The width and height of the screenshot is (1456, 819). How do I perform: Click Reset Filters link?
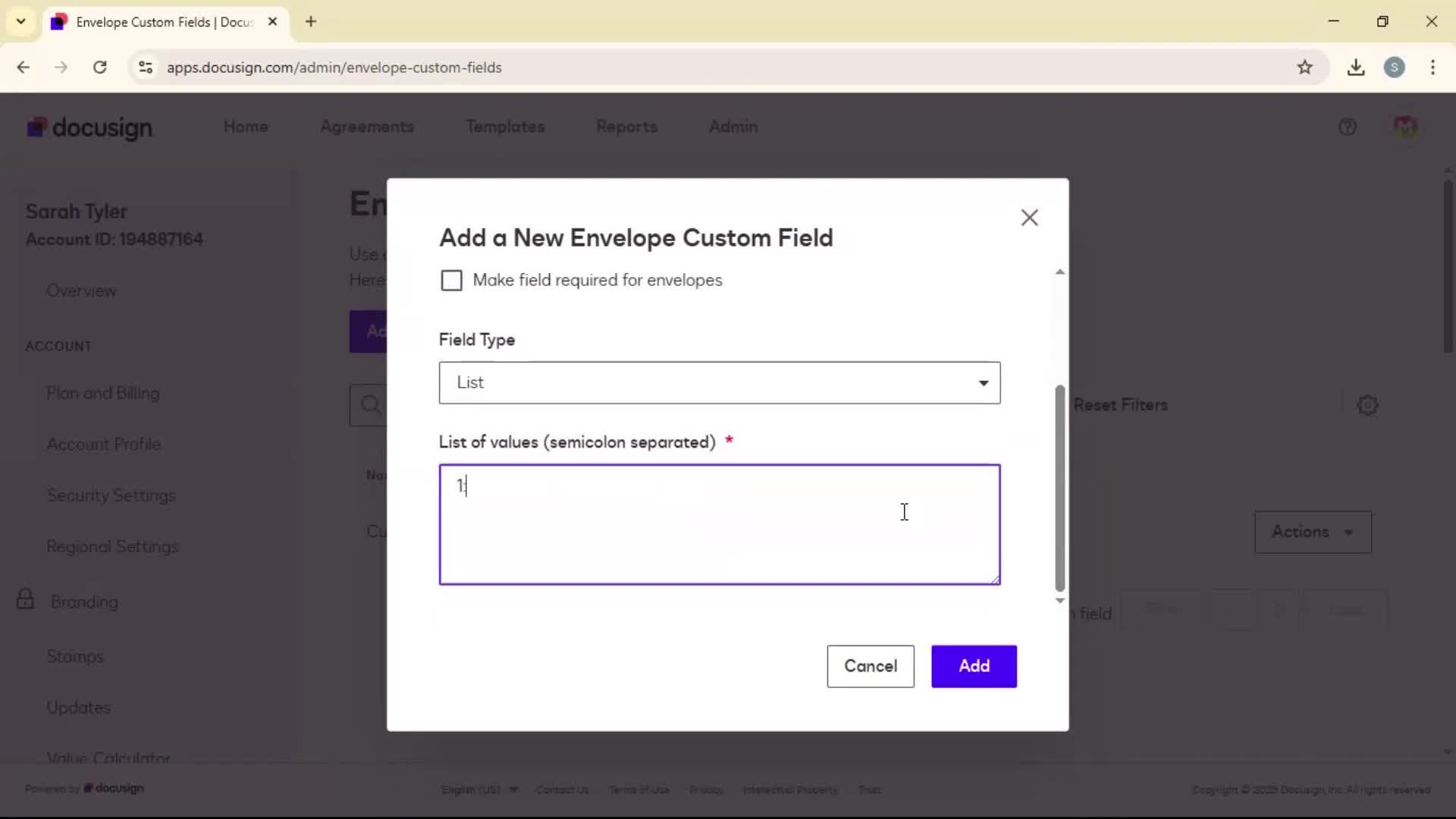tap(1121, 405)
